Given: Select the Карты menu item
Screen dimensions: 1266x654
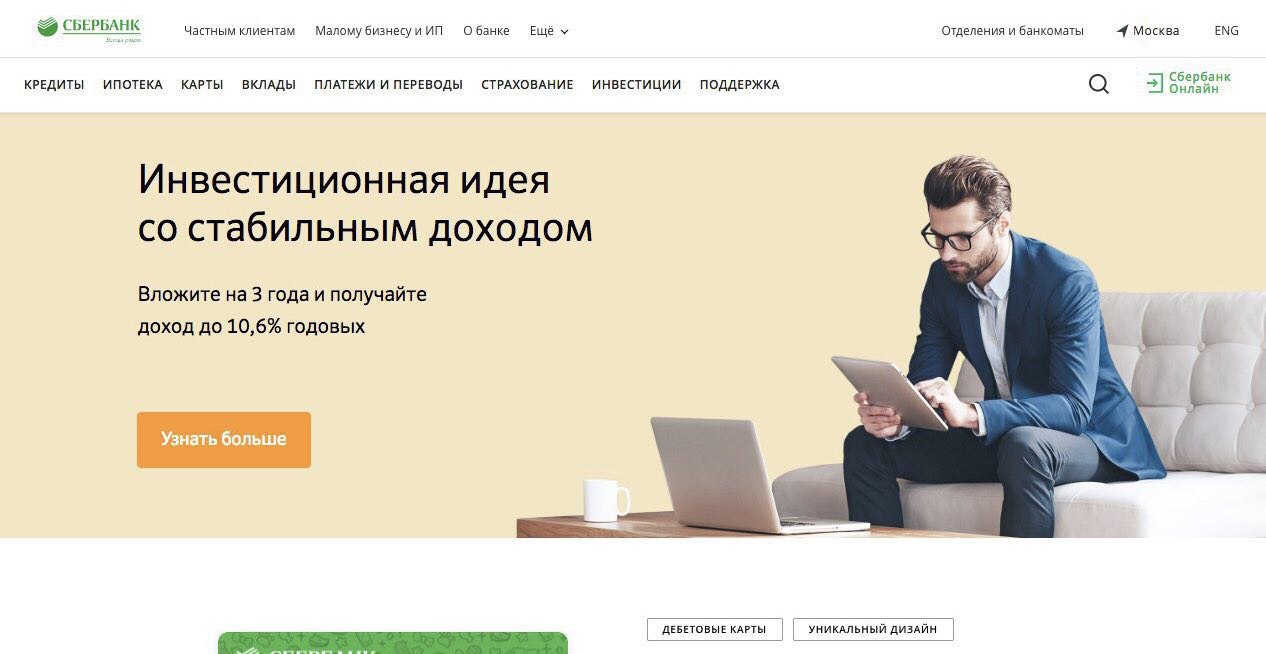Looking at the screenshot, I should click(202, 85).
